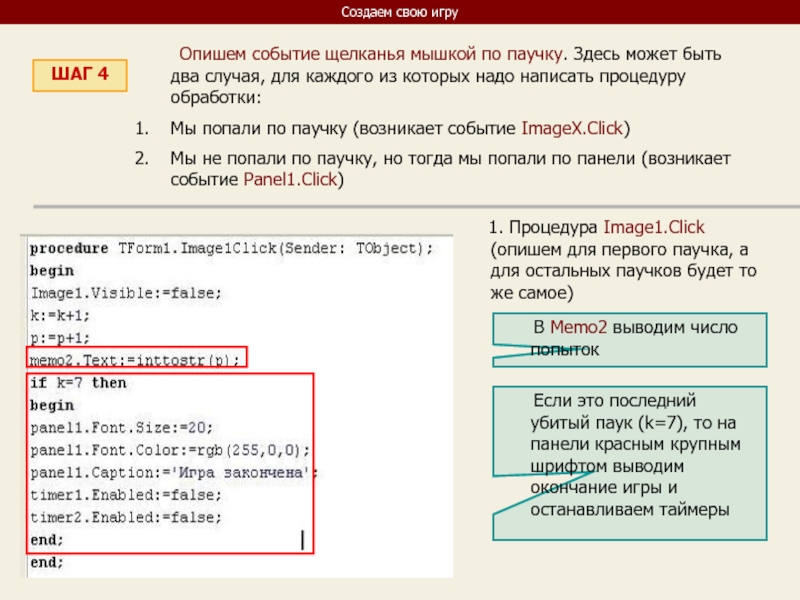Viewport: 800px width, 600px height.
Task: Click the slide title "Создаем свою игру"
Action: 400,12
